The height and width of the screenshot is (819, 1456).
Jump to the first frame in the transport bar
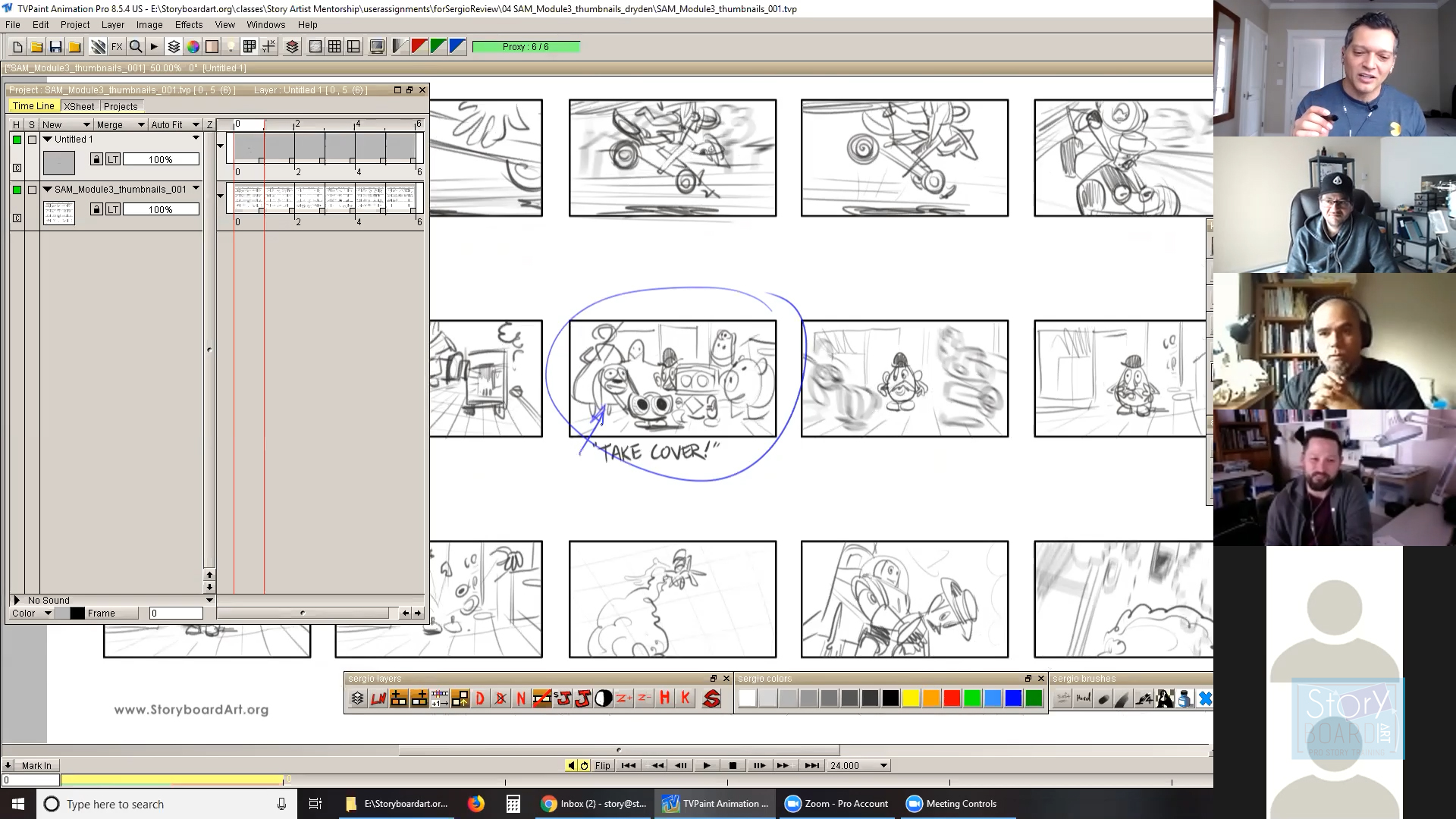(x=629, y=766)
